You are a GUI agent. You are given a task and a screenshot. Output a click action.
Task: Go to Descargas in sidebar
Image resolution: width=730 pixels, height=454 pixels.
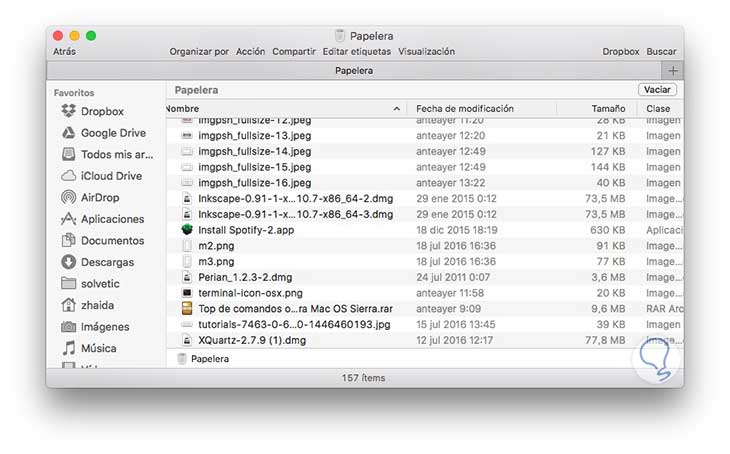[x=107, y=262]
